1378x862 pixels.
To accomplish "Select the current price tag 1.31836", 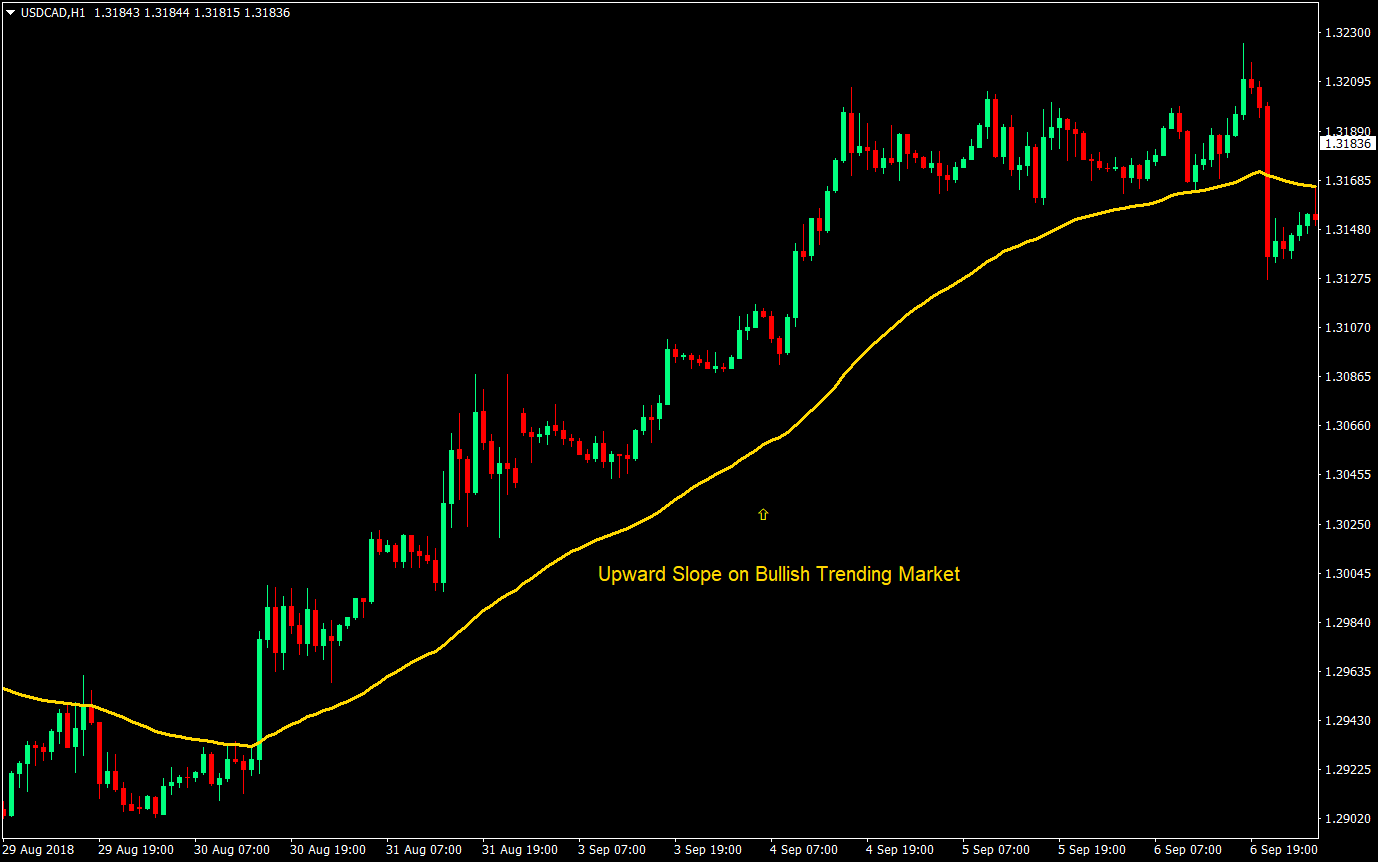I will (x=1348, y=143).
